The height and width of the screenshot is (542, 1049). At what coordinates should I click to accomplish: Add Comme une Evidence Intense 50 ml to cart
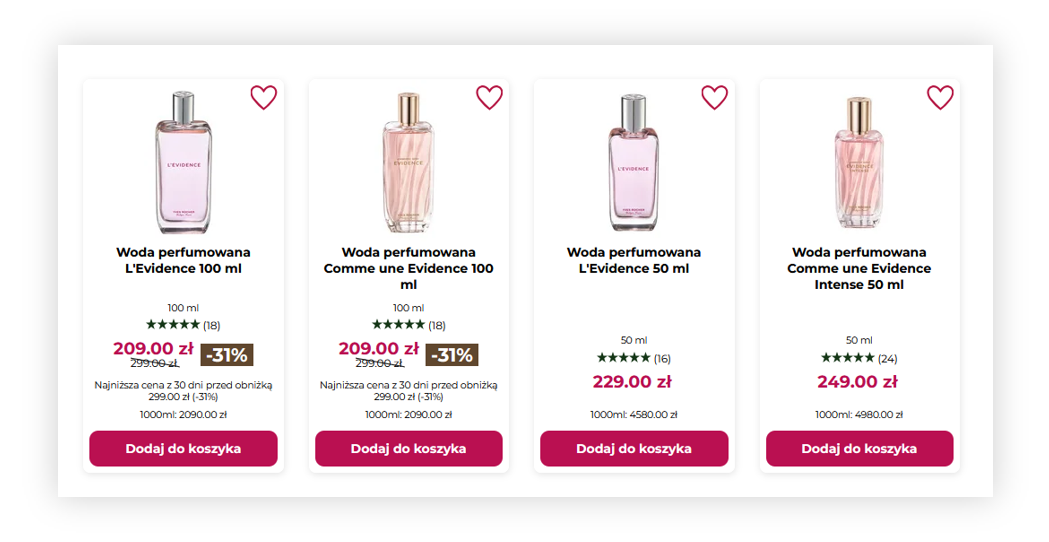coord(860,448)
